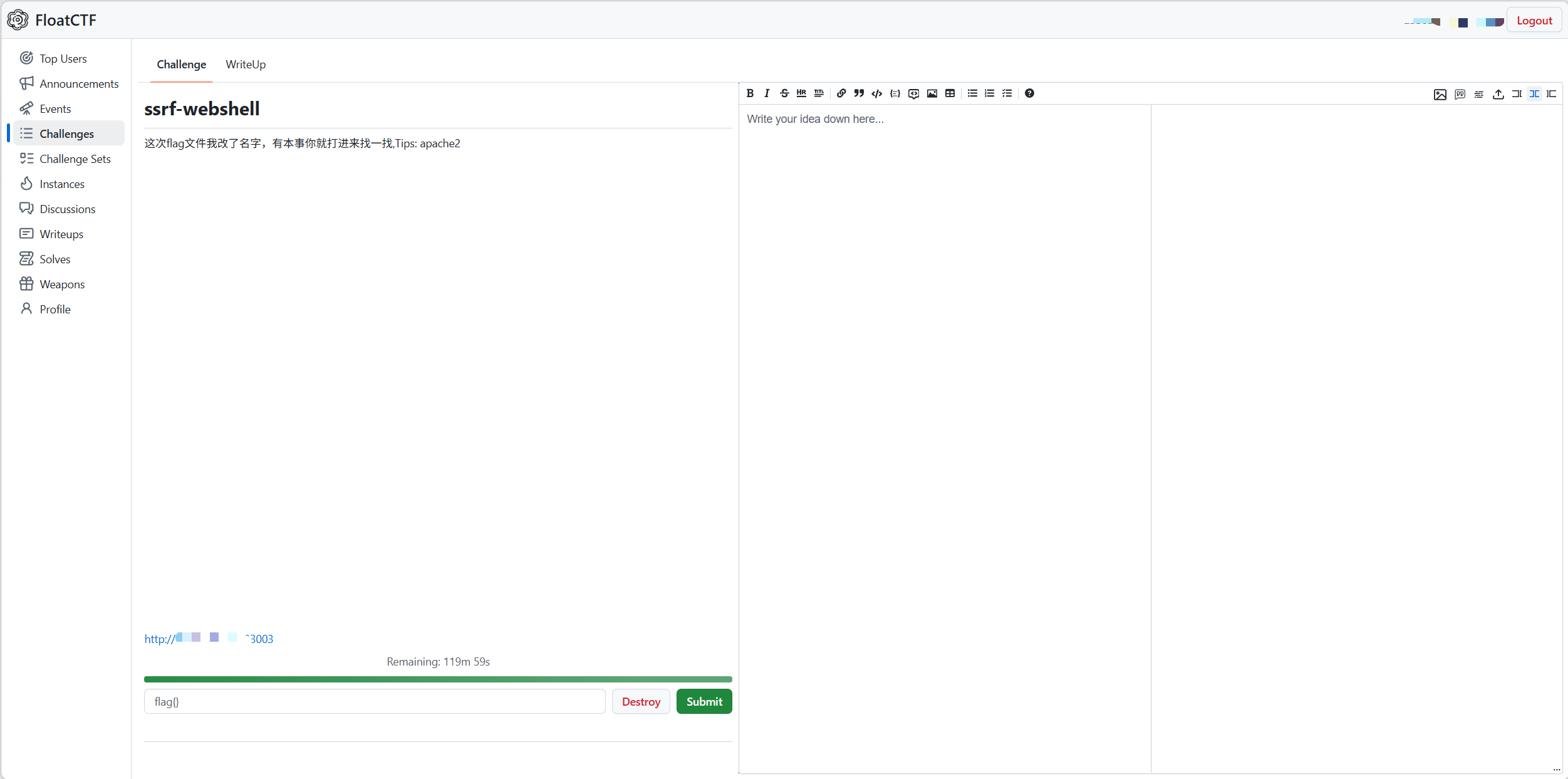Open Challenge Sets page
The image size is (1568, 779).
coord(68,159)
